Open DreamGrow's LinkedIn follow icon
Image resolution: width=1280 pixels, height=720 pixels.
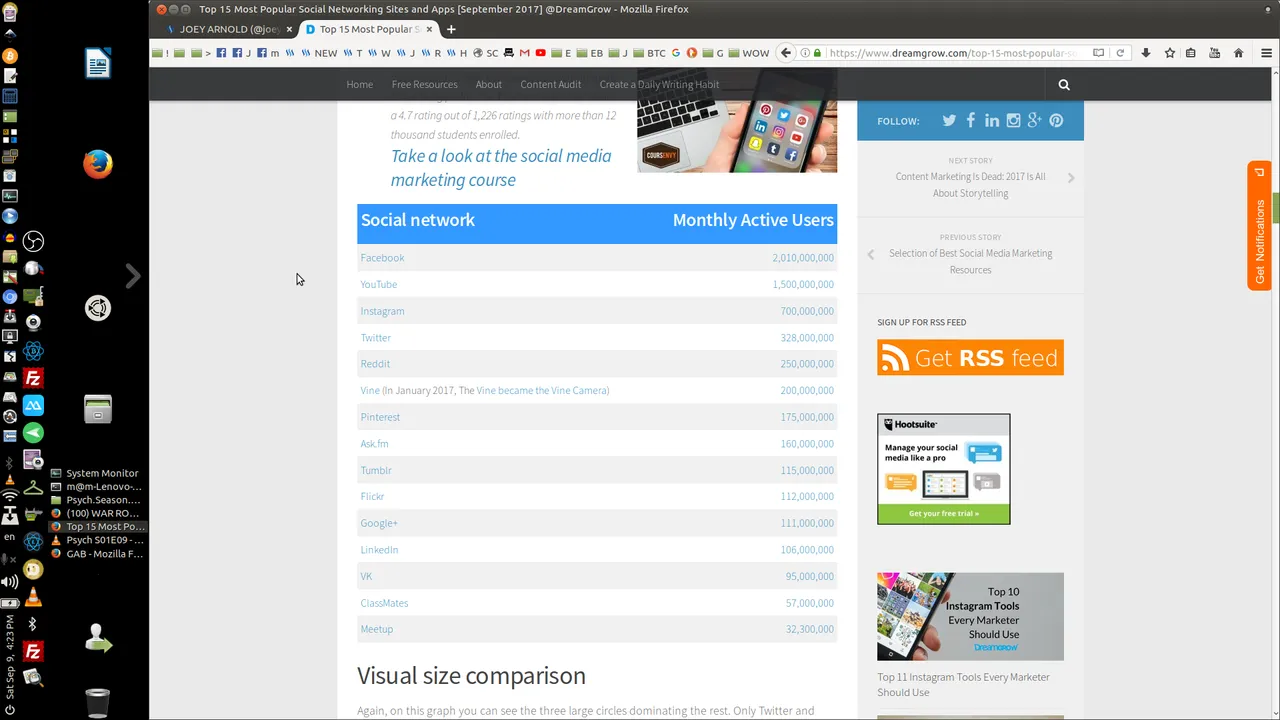(x=992, y=120)
